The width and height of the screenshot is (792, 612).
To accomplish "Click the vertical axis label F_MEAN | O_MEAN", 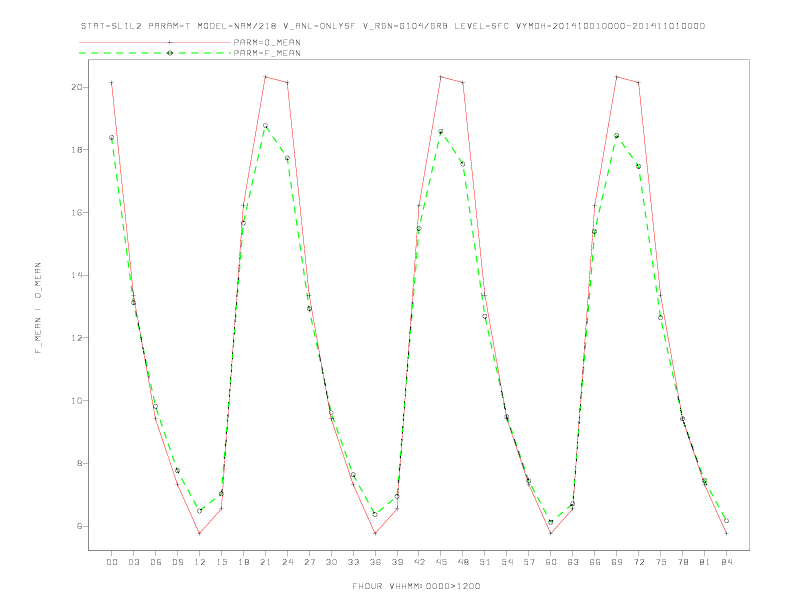I will (x=38, y=308).
